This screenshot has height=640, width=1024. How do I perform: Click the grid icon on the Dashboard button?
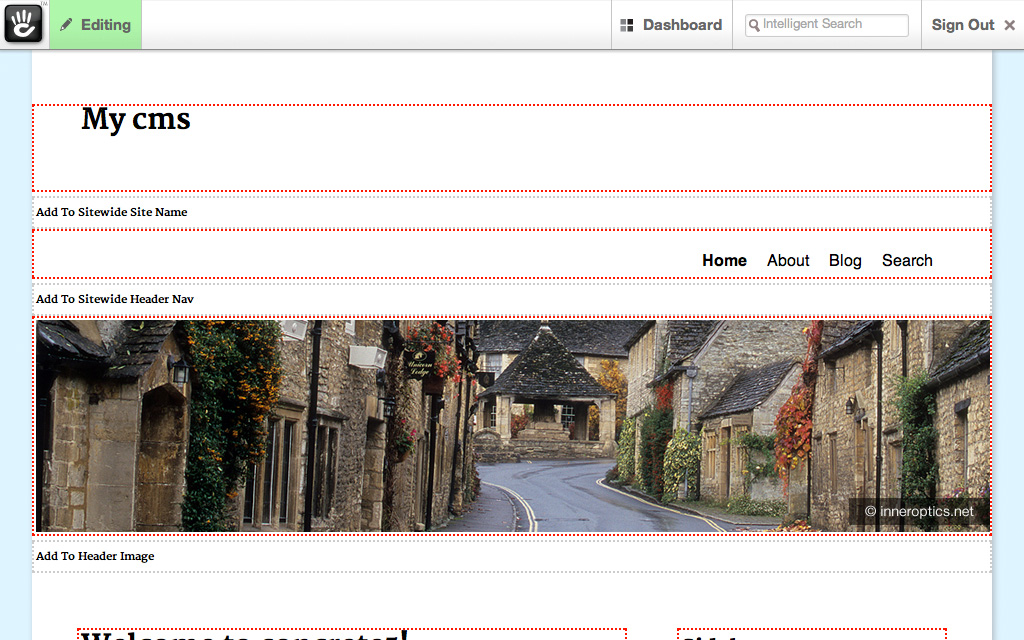coord(627,25)
